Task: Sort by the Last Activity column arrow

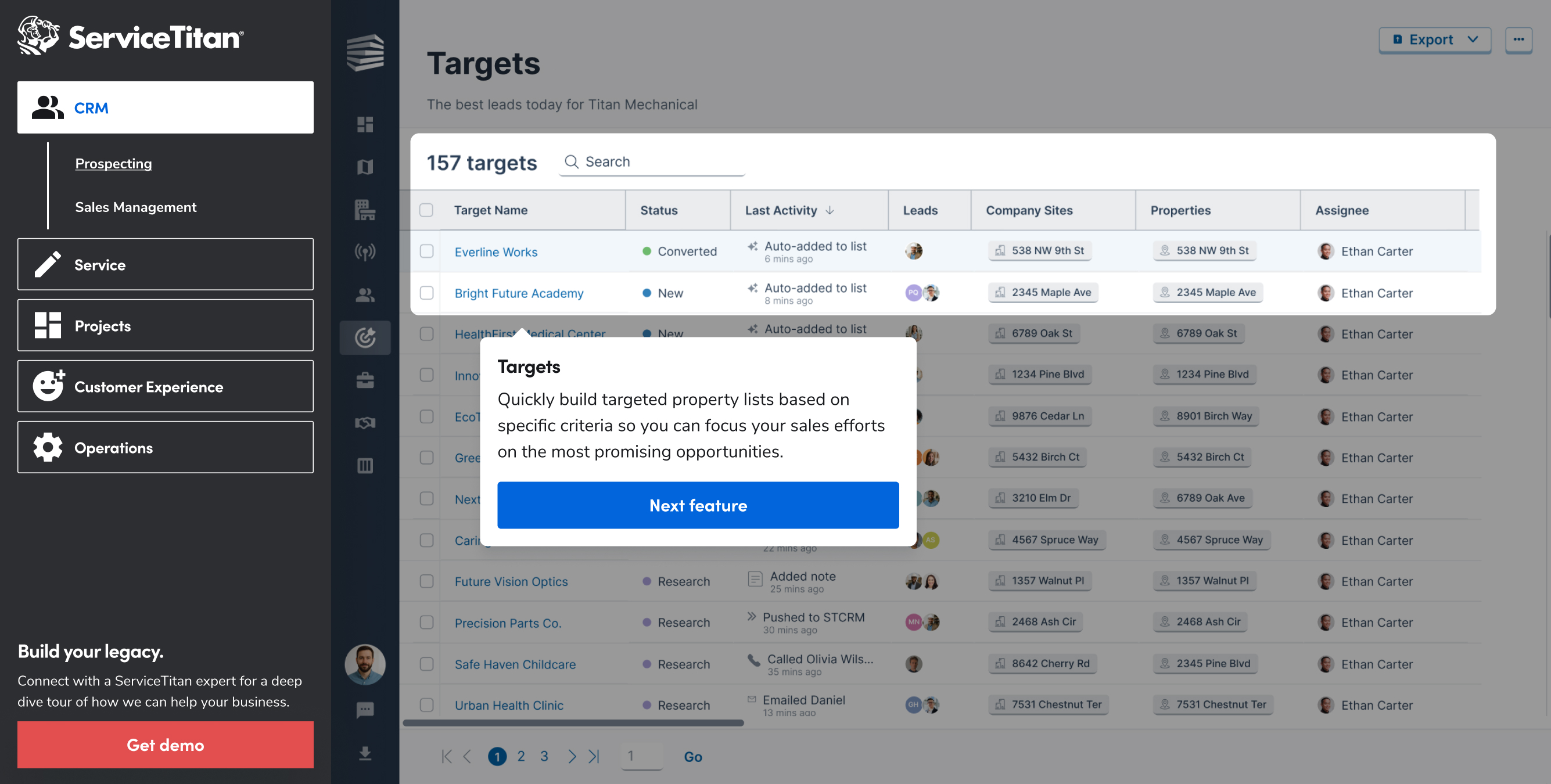Action: [x=830, y=210]
